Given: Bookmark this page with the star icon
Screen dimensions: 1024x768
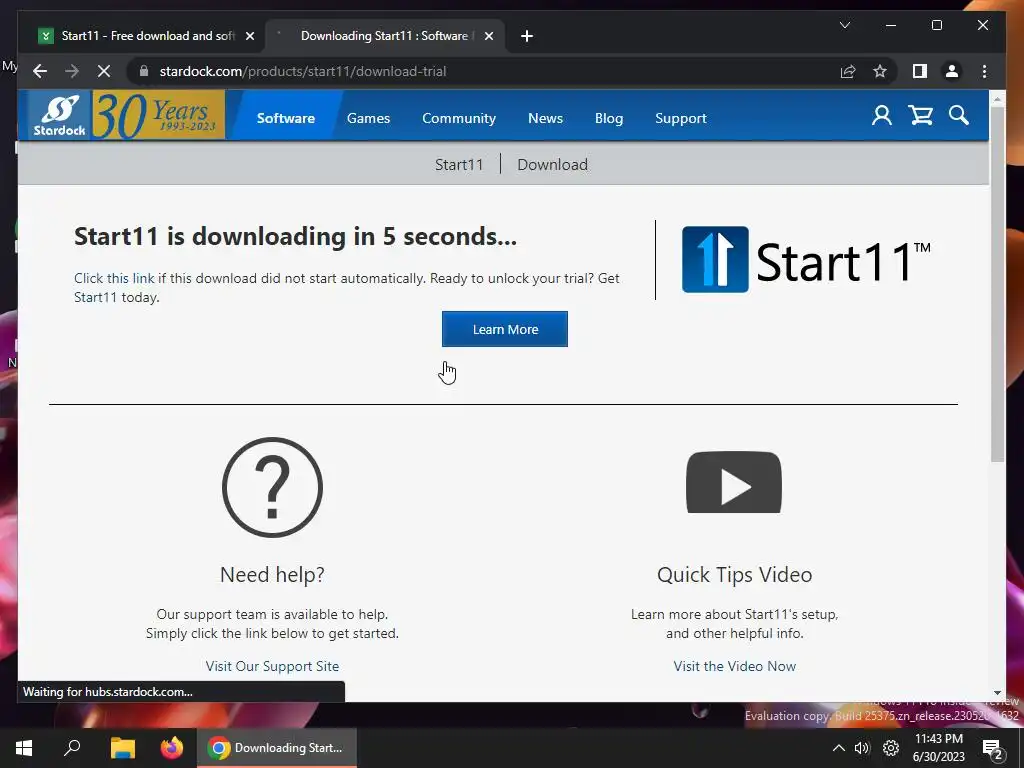Looking at the screenshot, I should (x=880, y=71).
